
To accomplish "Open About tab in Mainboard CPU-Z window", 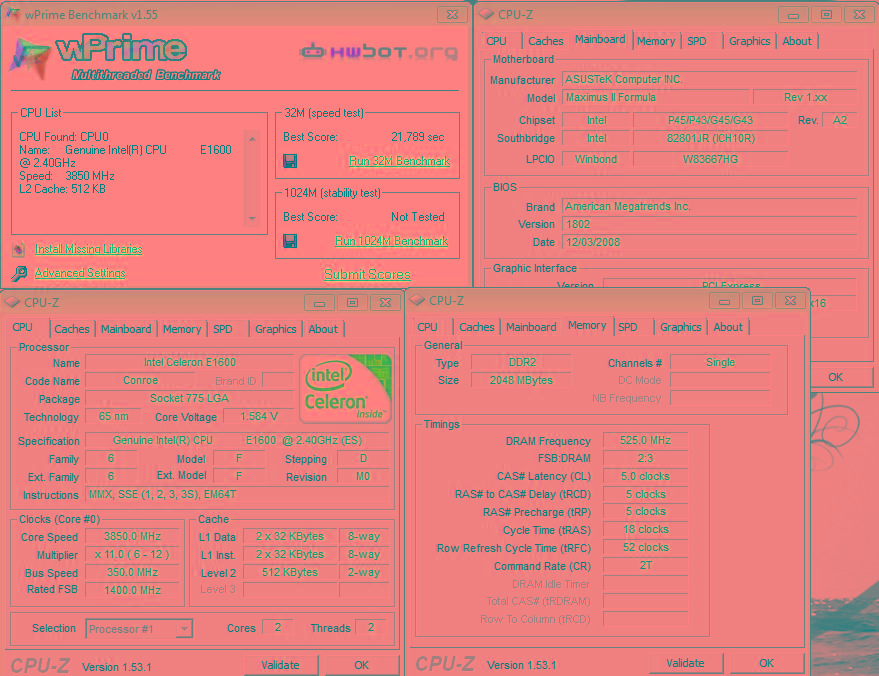I will pyautogui.click(x=797, y=41).
